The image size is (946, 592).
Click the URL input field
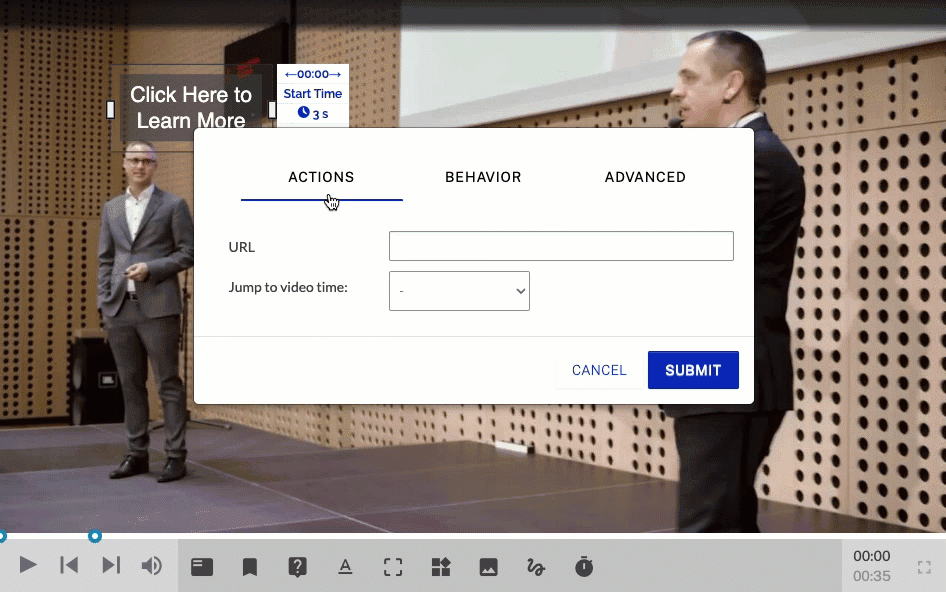click(561, 246)
